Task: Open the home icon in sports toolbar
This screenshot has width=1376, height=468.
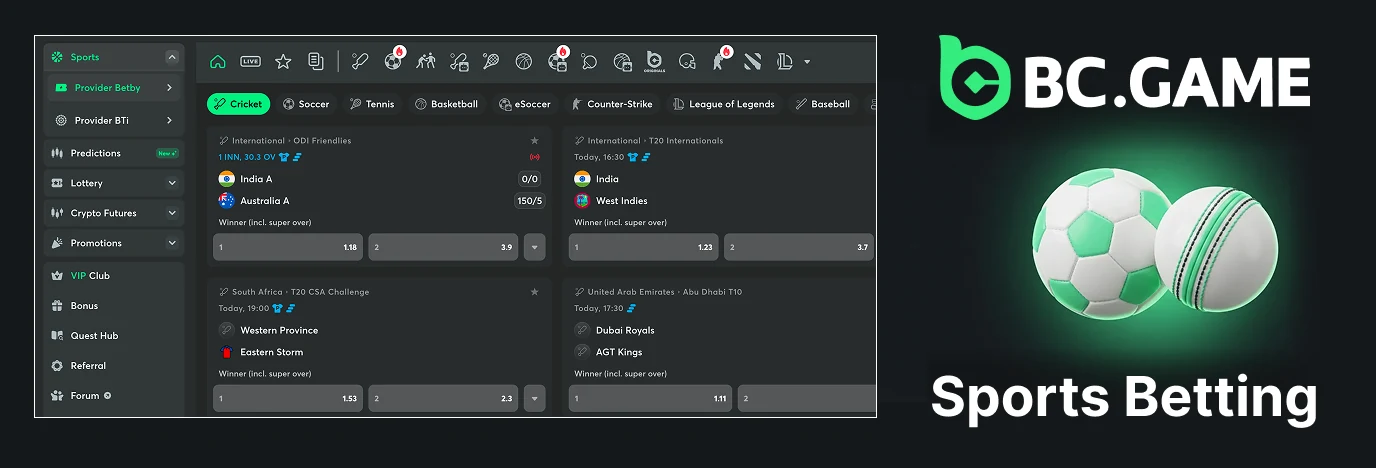Action: [218, 62]
